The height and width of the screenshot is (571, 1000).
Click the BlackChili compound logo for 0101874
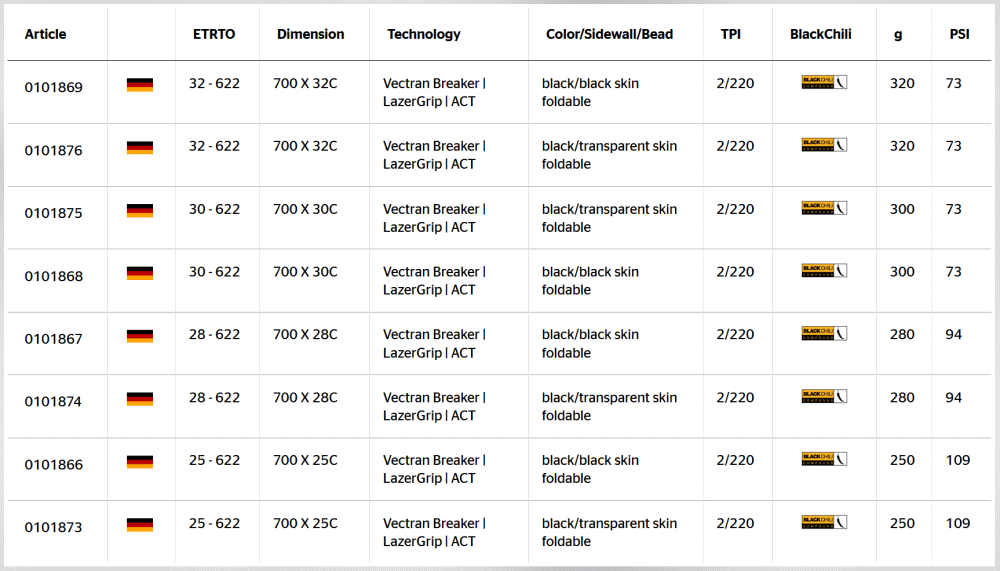point(824,396)
